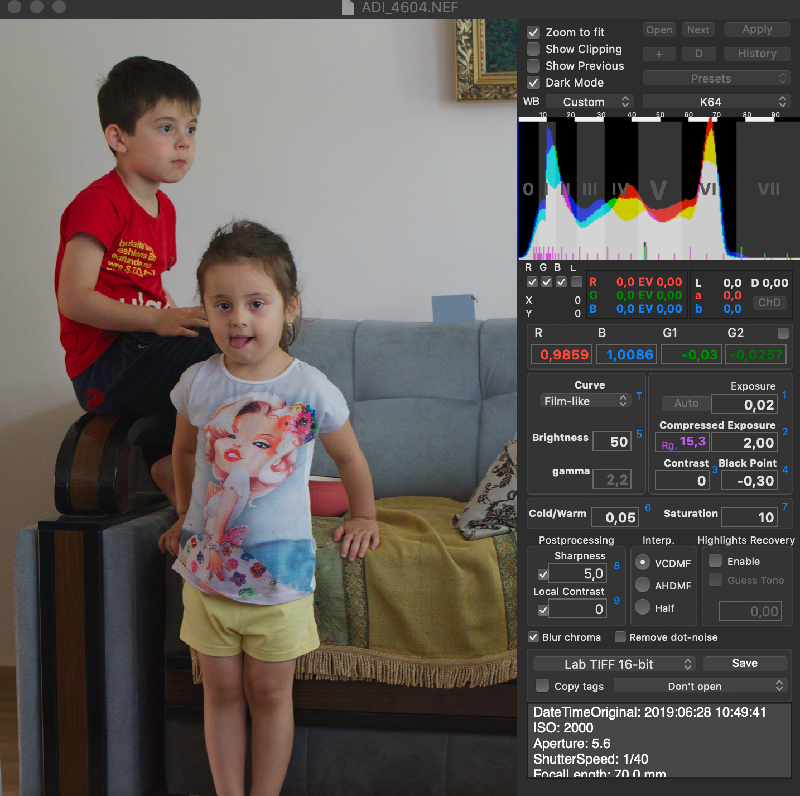Image resolution: width=800 pixels, height=796 pixels.
Task: Click the Cold/Warm field 0,05
Action: [615, 517]
